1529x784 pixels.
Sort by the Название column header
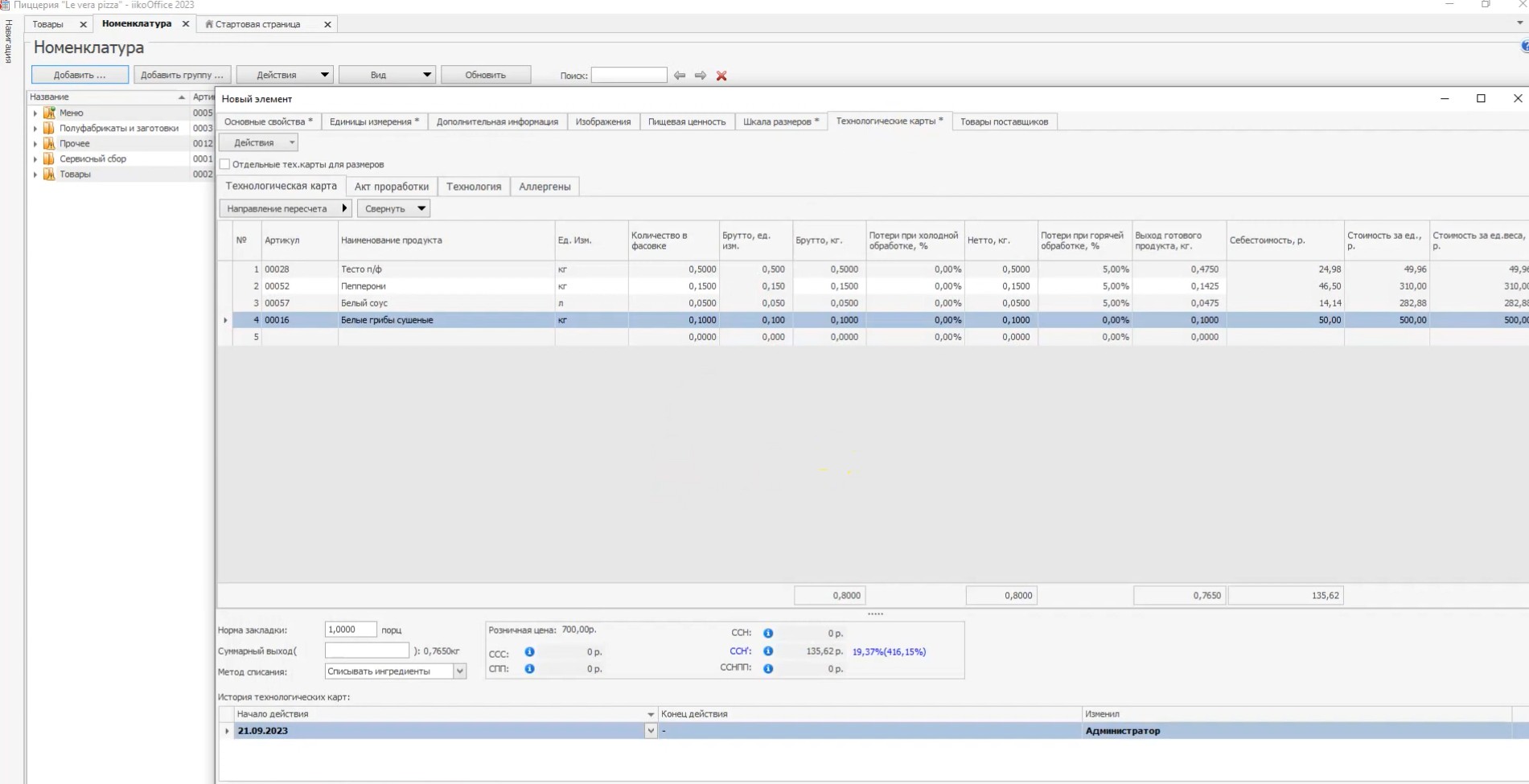[108, 96]
